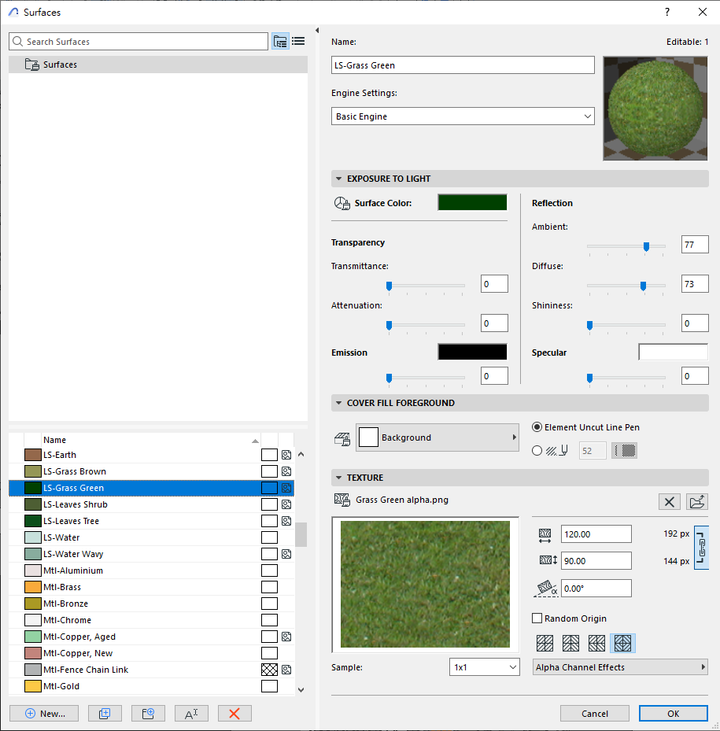The image size is (720, 731).
Task: Click the Transmittance slider handle
Action: click(389, 286)
